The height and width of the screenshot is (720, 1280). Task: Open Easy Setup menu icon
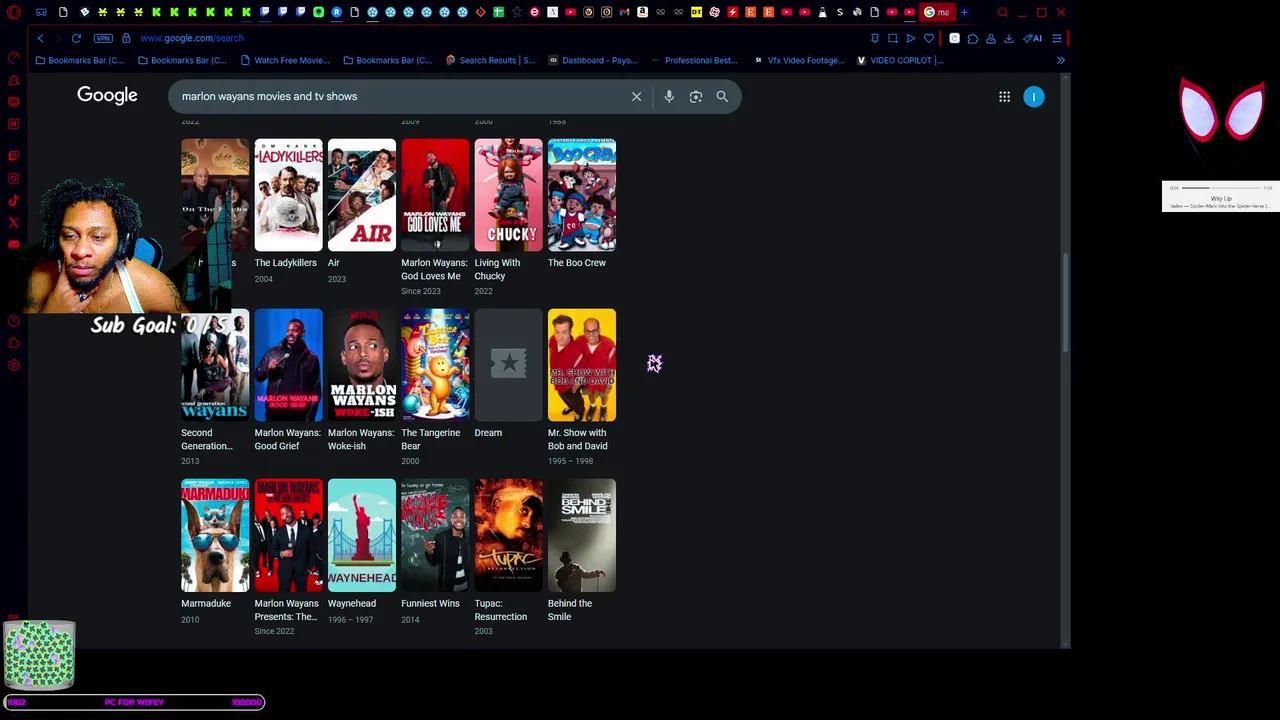click(1057, 38)
